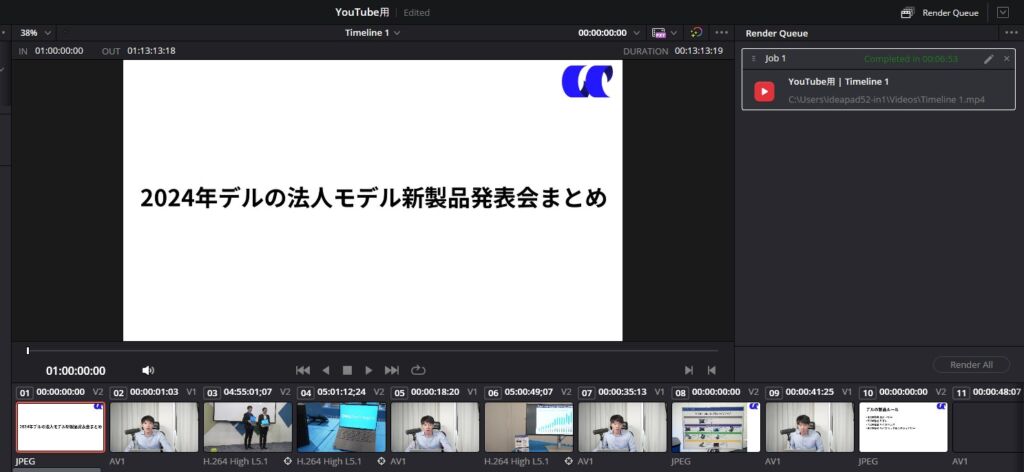1024x472 pixels.
Task: Select clip 02 presenter thumbnail
Action: [x=154, y=427]
